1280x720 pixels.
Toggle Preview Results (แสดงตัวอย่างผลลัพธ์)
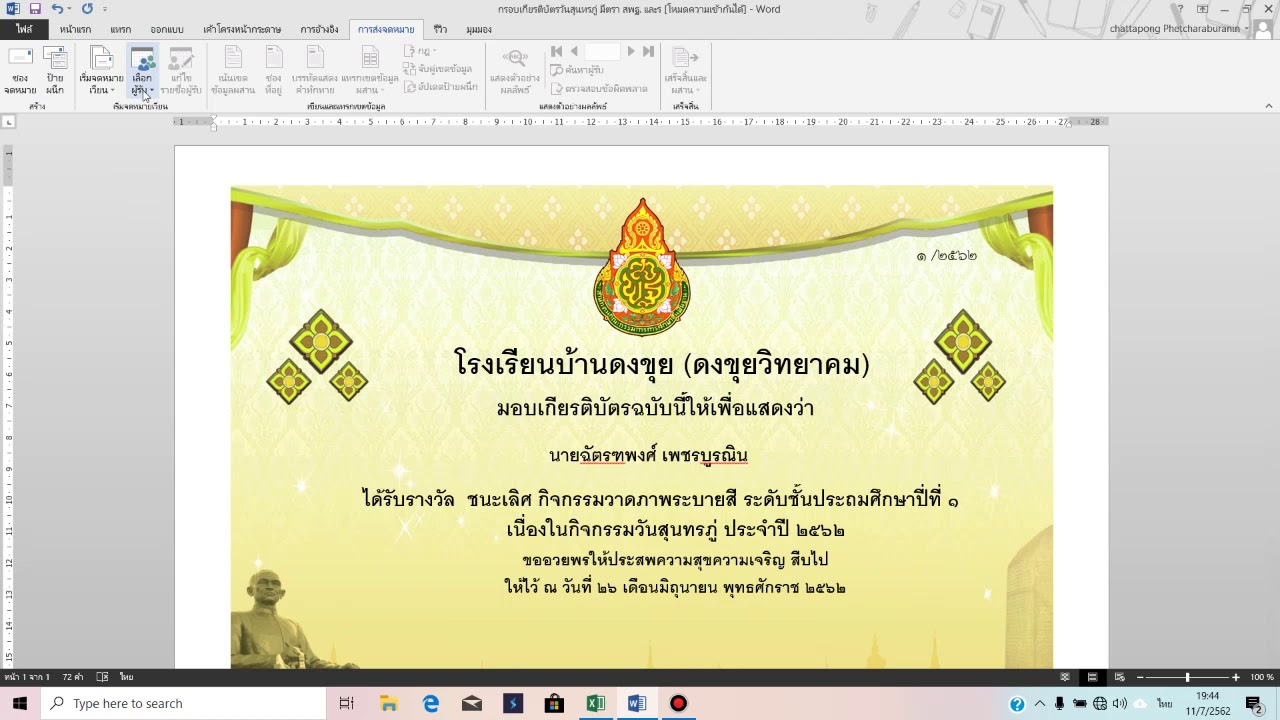[x=515, y=70]
